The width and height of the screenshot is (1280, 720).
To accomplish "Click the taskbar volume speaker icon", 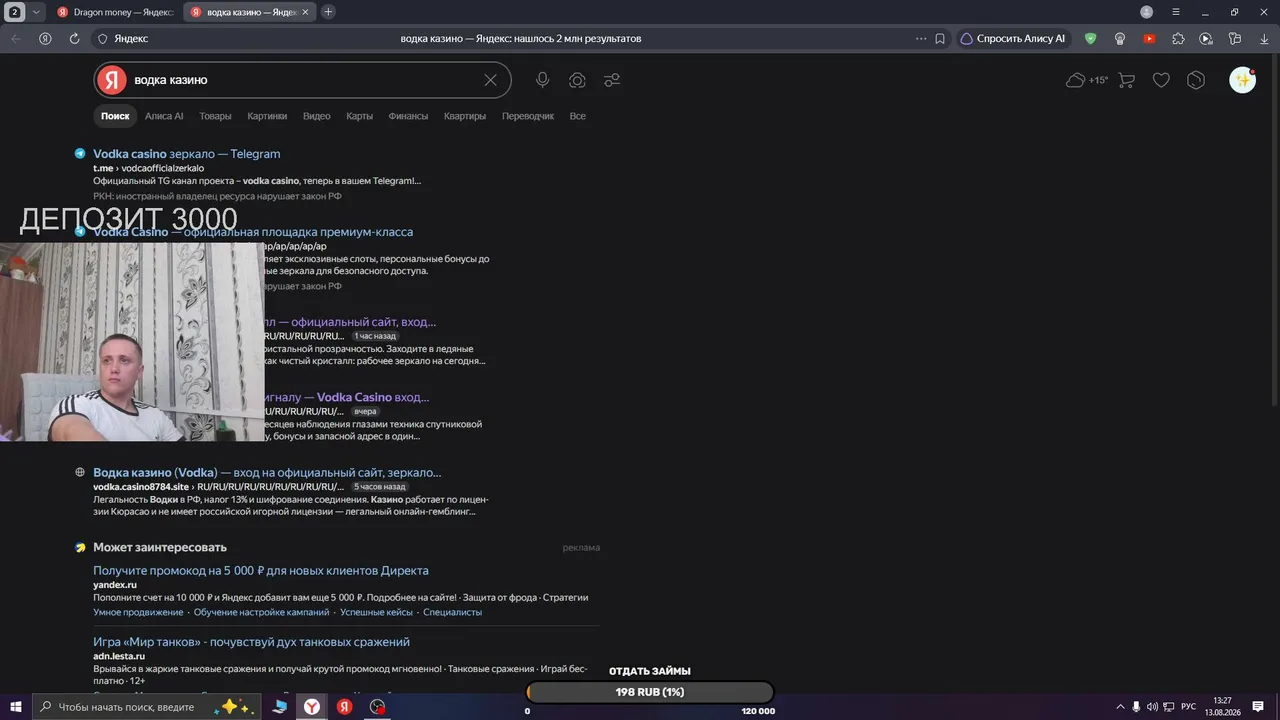I will tap(1152, 707).
